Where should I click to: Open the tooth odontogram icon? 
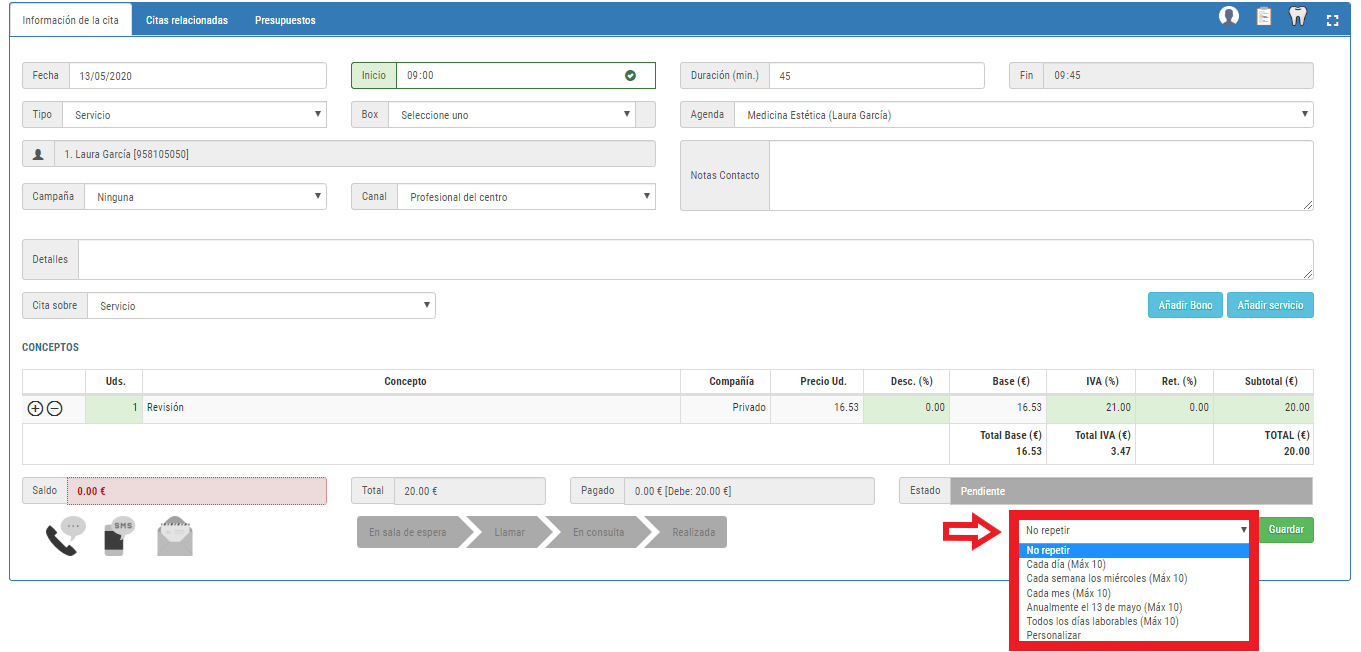point(1298,17)
